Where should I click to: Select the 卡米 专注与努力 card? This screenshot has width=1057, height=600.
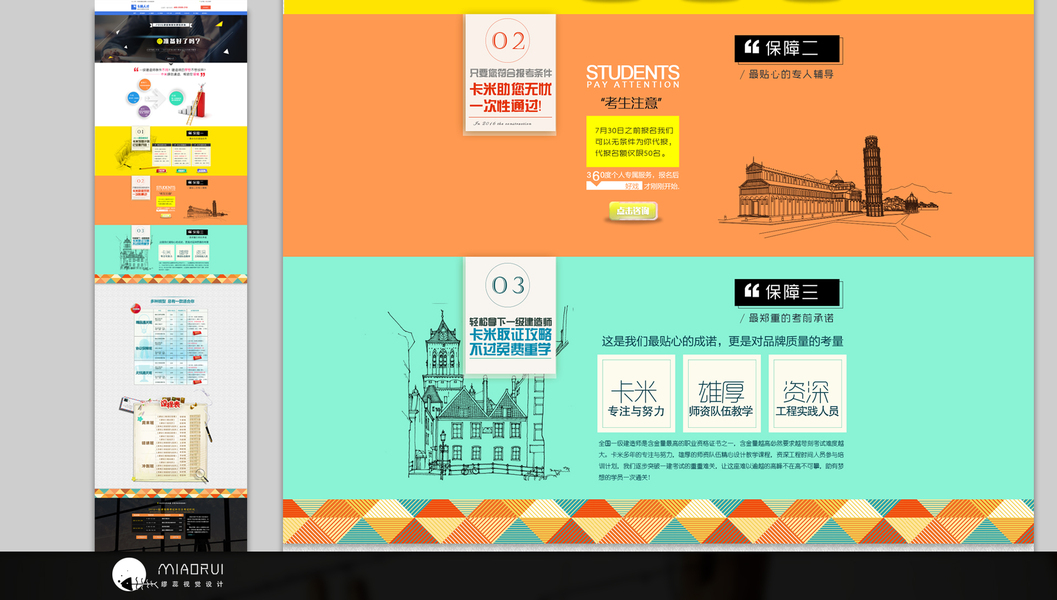[636, 393]
